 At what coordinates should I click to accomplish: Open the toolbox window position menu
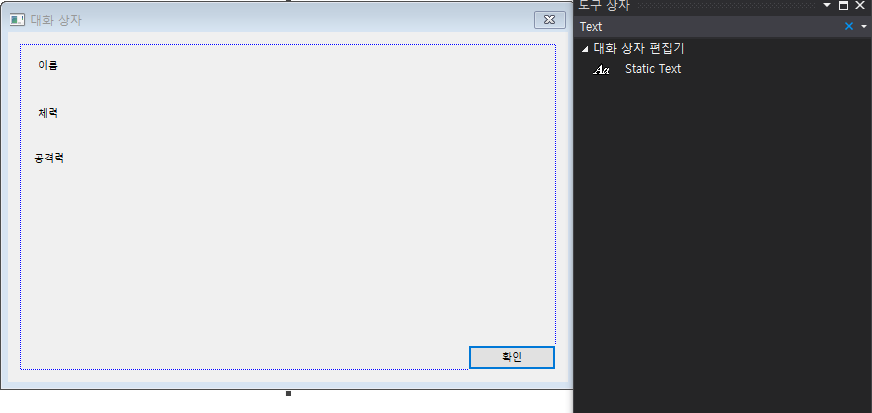coord(827,6)
